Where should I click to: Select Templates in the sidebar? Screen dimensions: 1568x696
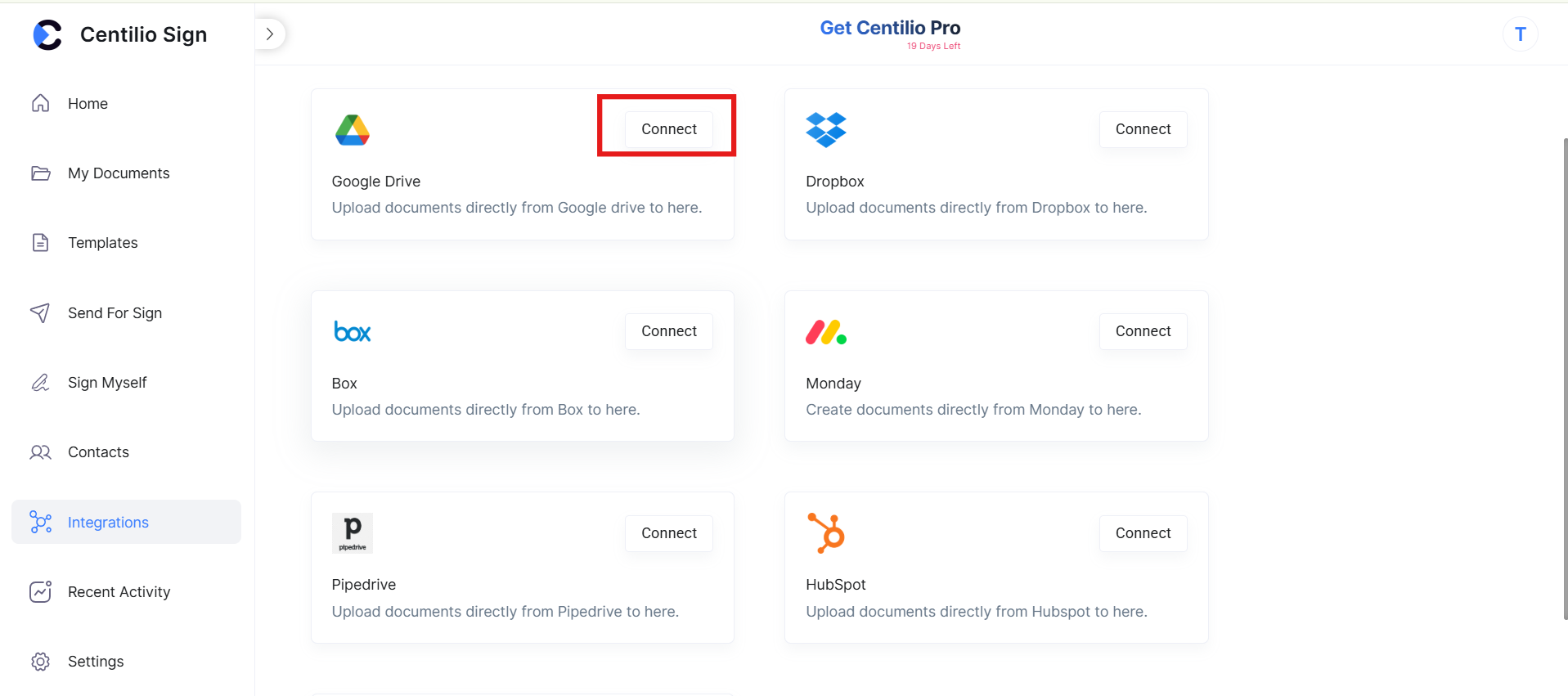click(x=103, y=242)
